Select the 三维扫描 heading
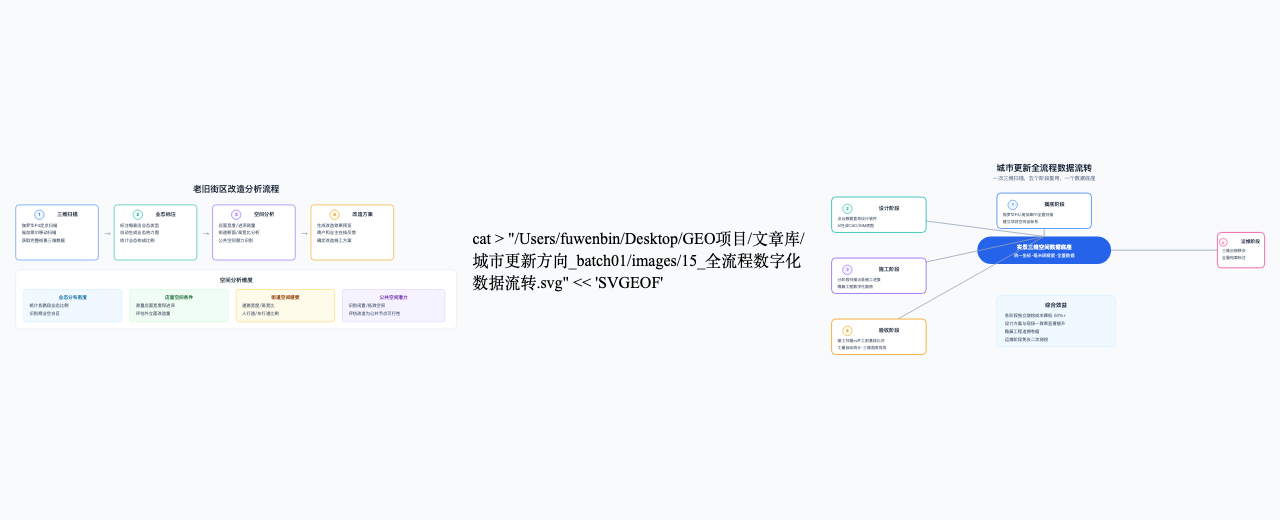This screenshot has height=520, width=1280. tap(67, 214)
